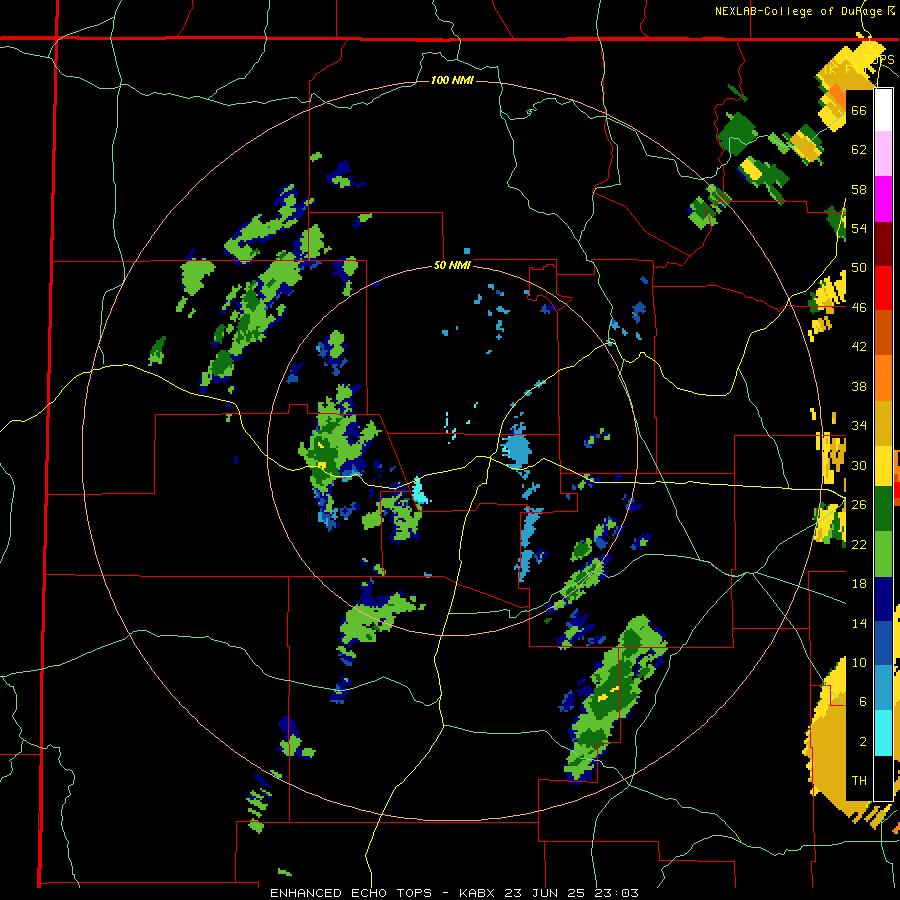Click the 38 legend value
Image resolution: width=900 pixels, height=900 pixels.
[859, 386]
